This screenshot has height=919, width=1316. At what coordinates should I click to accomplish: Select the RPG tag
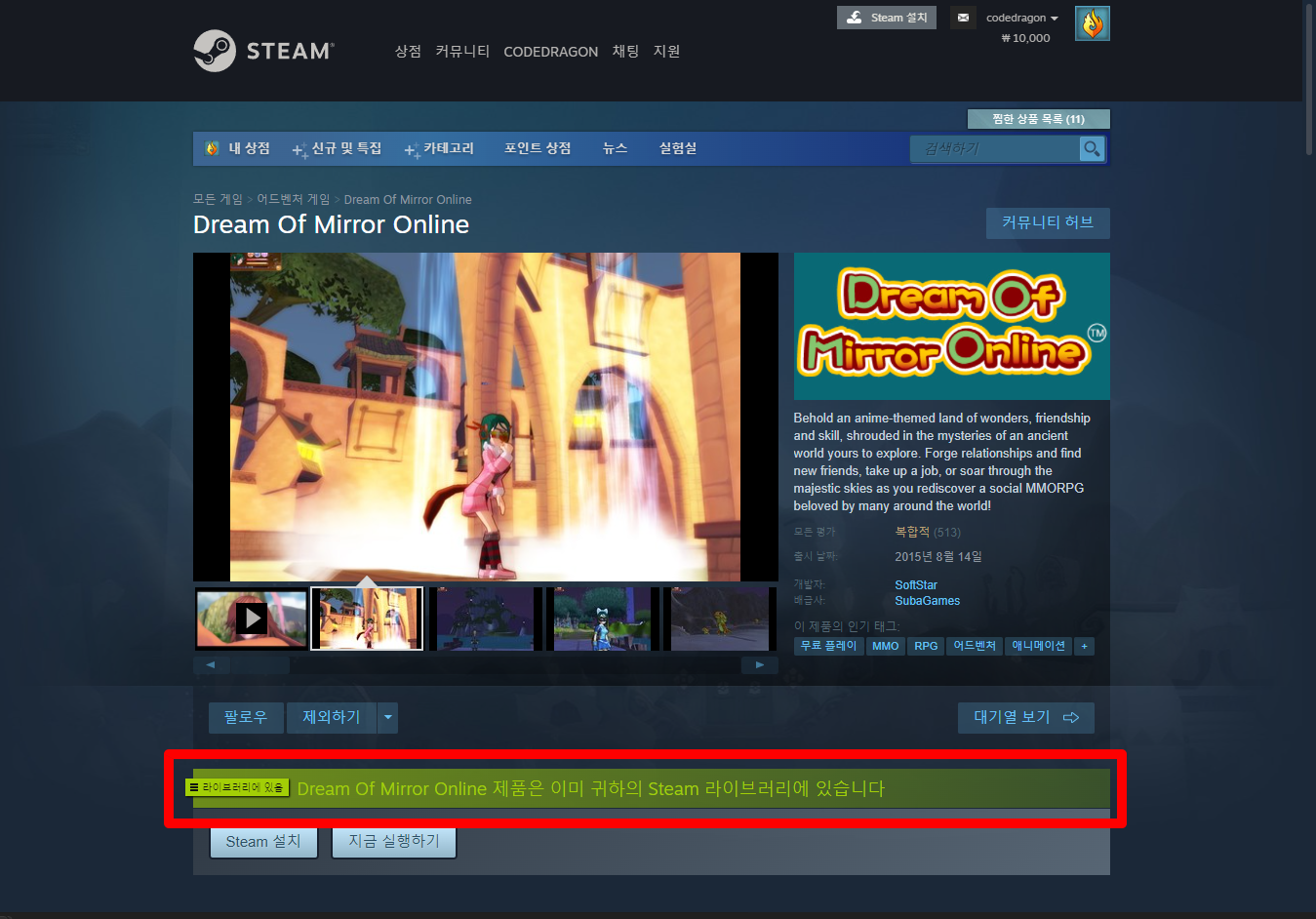point(926,646)
